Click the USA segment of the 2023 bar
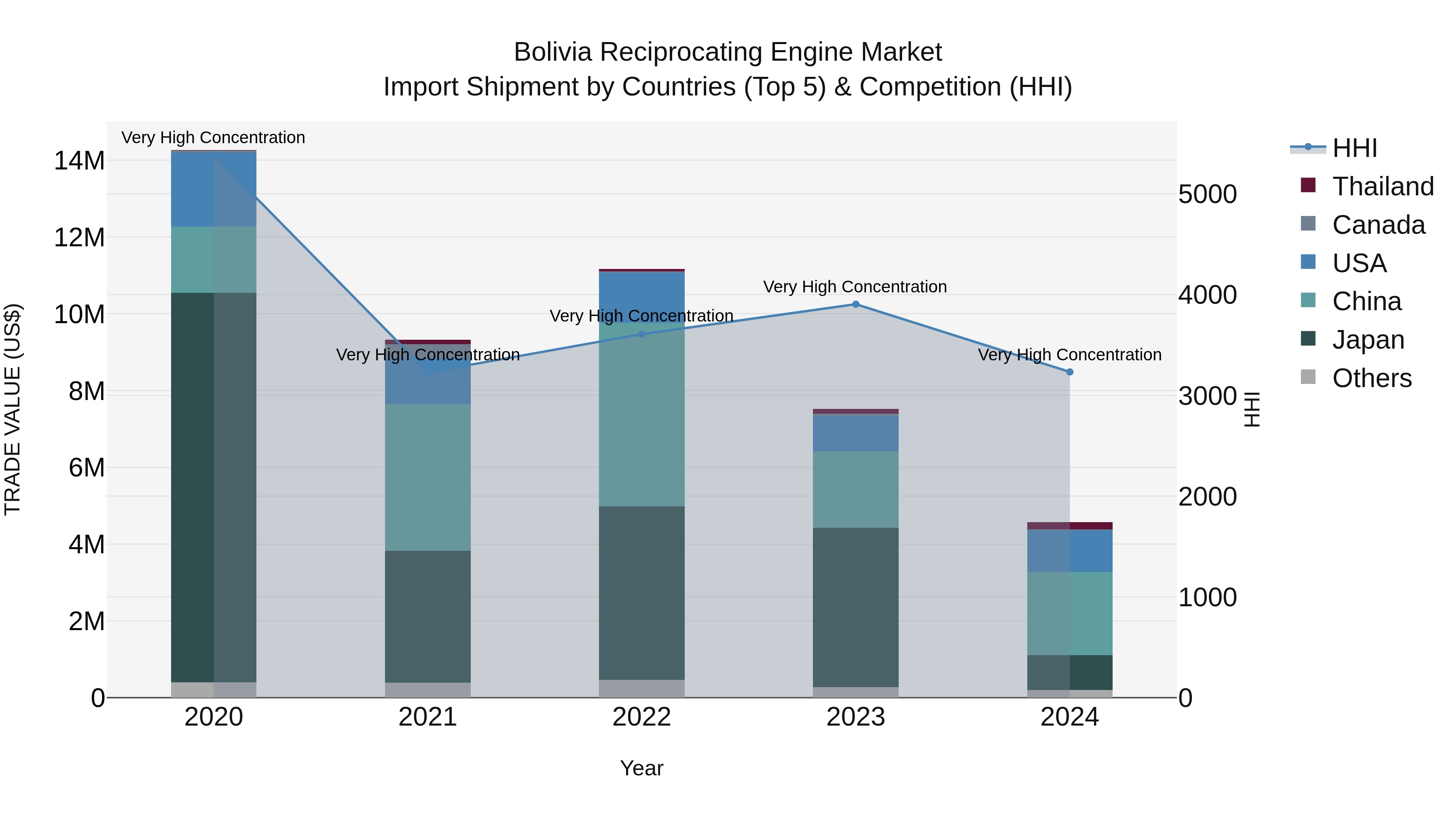The width and height of the screenshot is (1456, 819). click(856, 433)
